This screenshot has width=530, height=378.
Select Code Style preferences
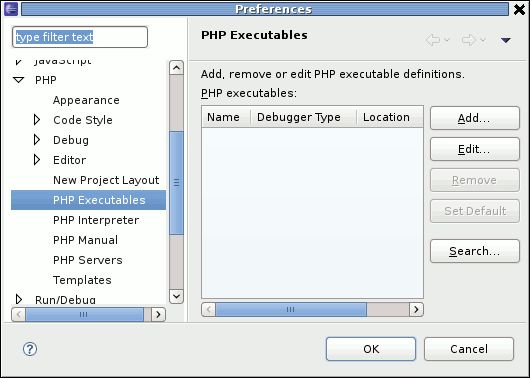(x=83, y=120)
